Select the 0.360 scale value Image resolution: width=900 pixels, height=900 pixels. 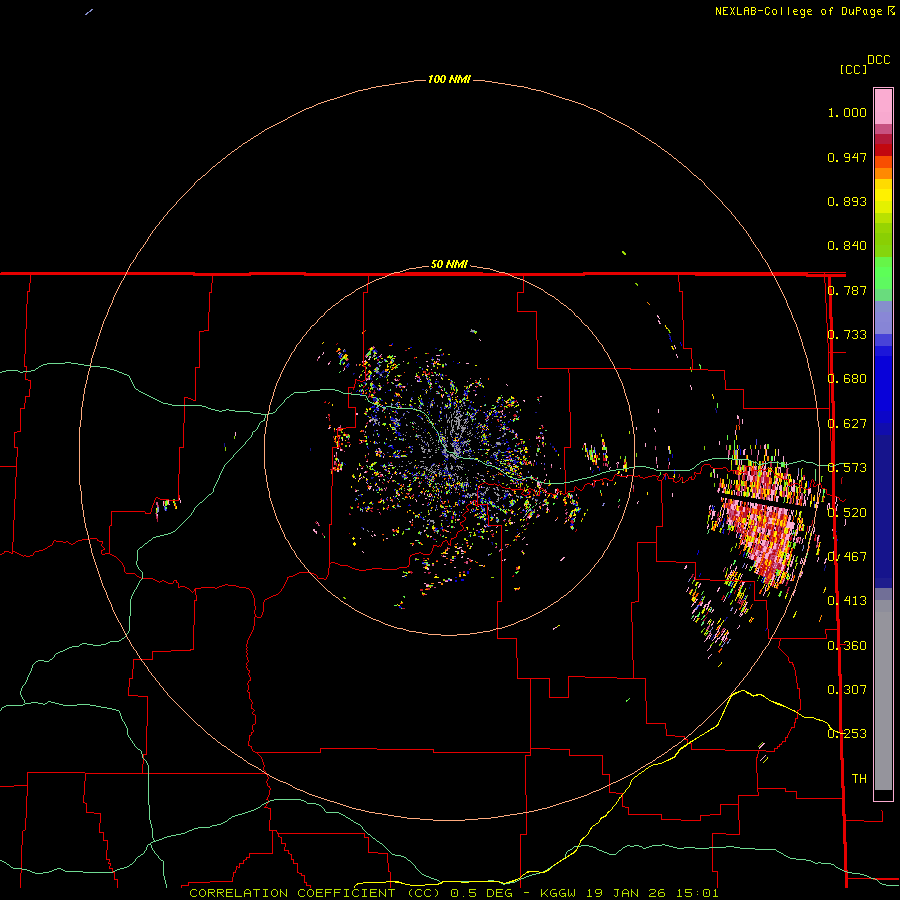[847, 646]
